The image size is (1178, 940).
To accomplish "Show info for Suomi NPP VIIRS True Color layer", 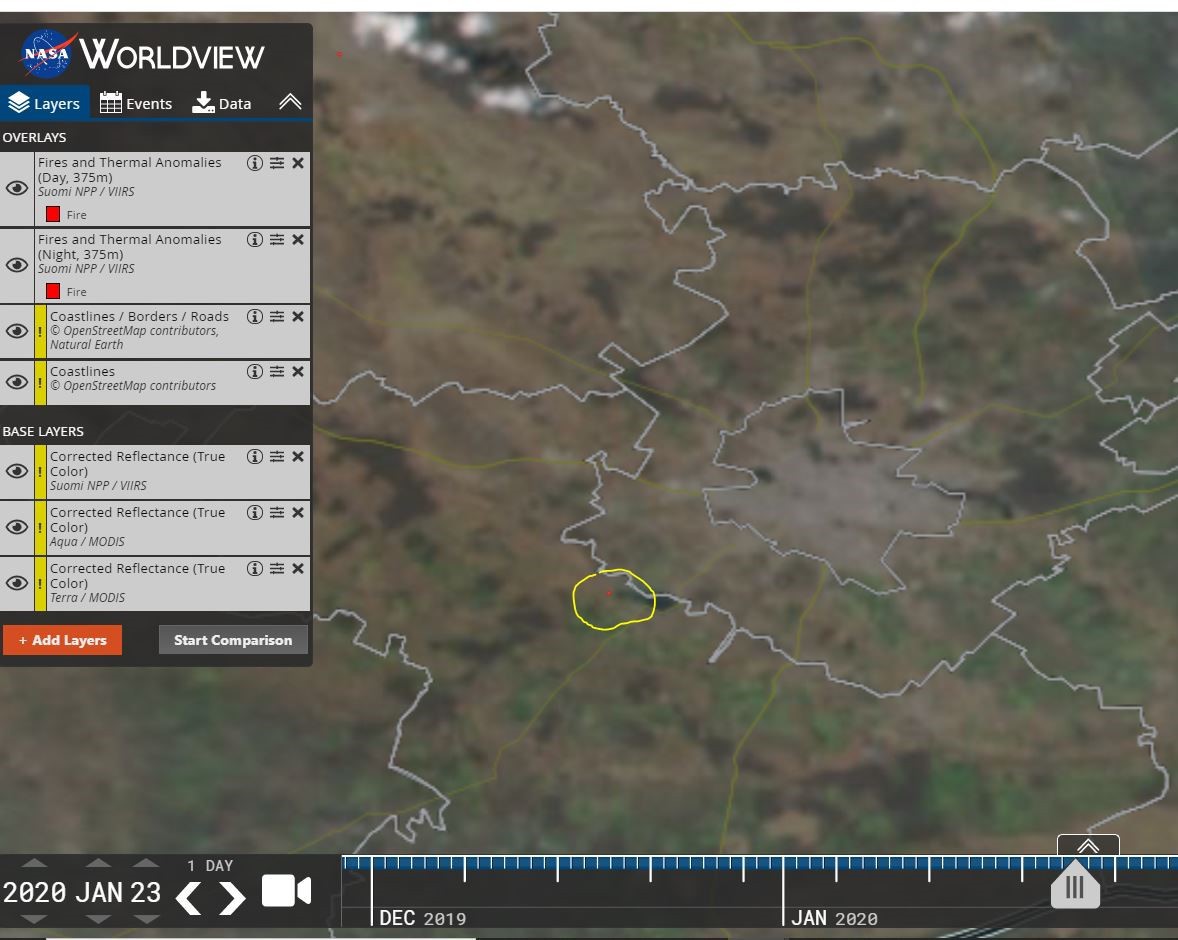I will point(255,456).
